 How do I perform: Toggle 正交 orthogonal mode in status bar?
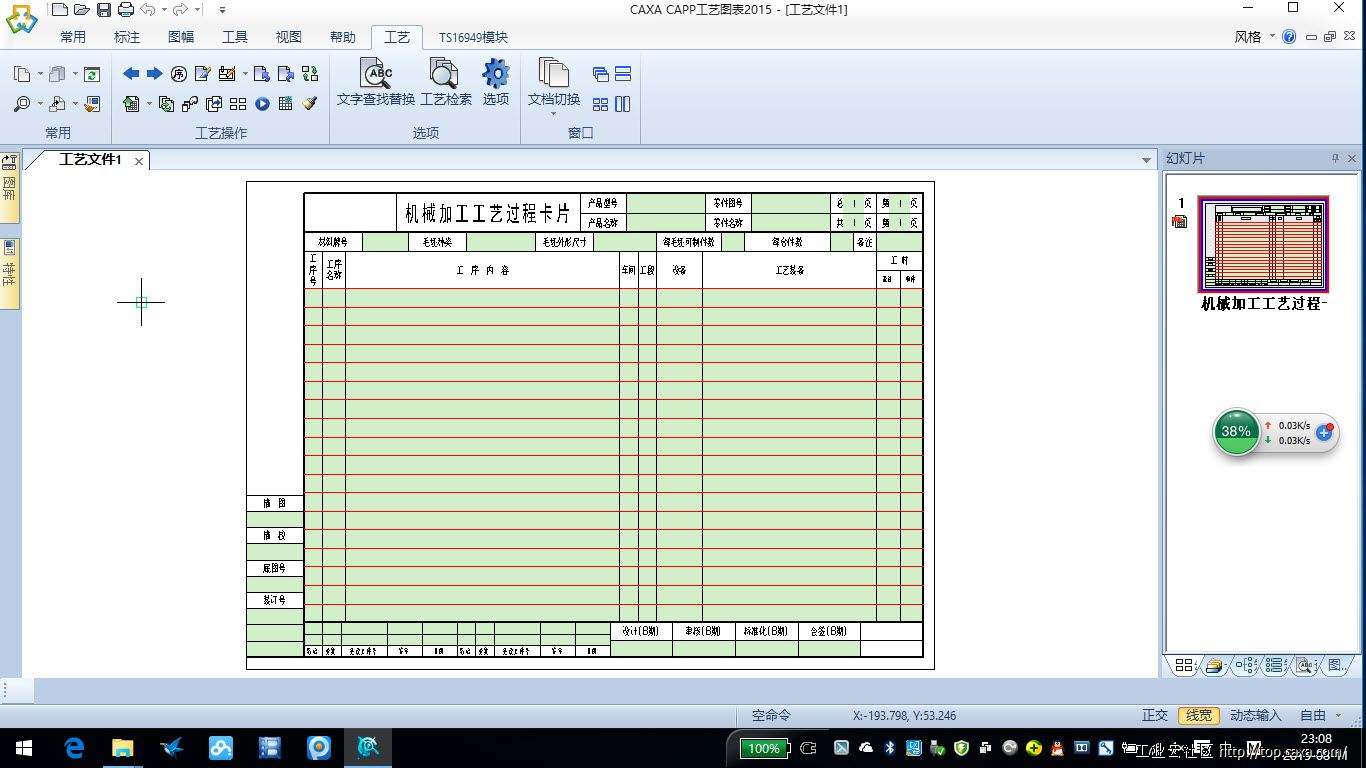pyautogui.click(x=1155, y=715)
